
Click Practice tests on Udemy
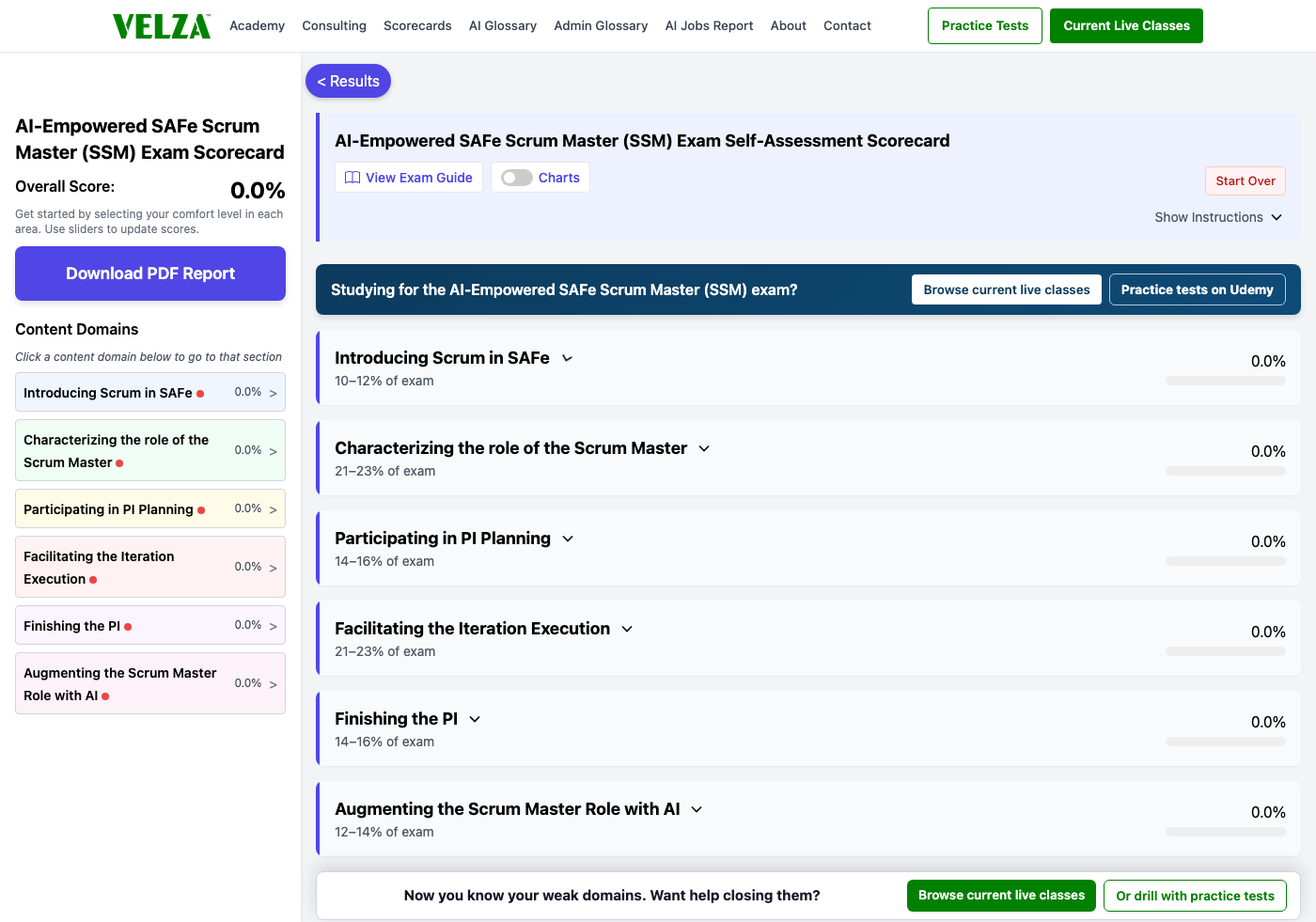[1197, 289]
